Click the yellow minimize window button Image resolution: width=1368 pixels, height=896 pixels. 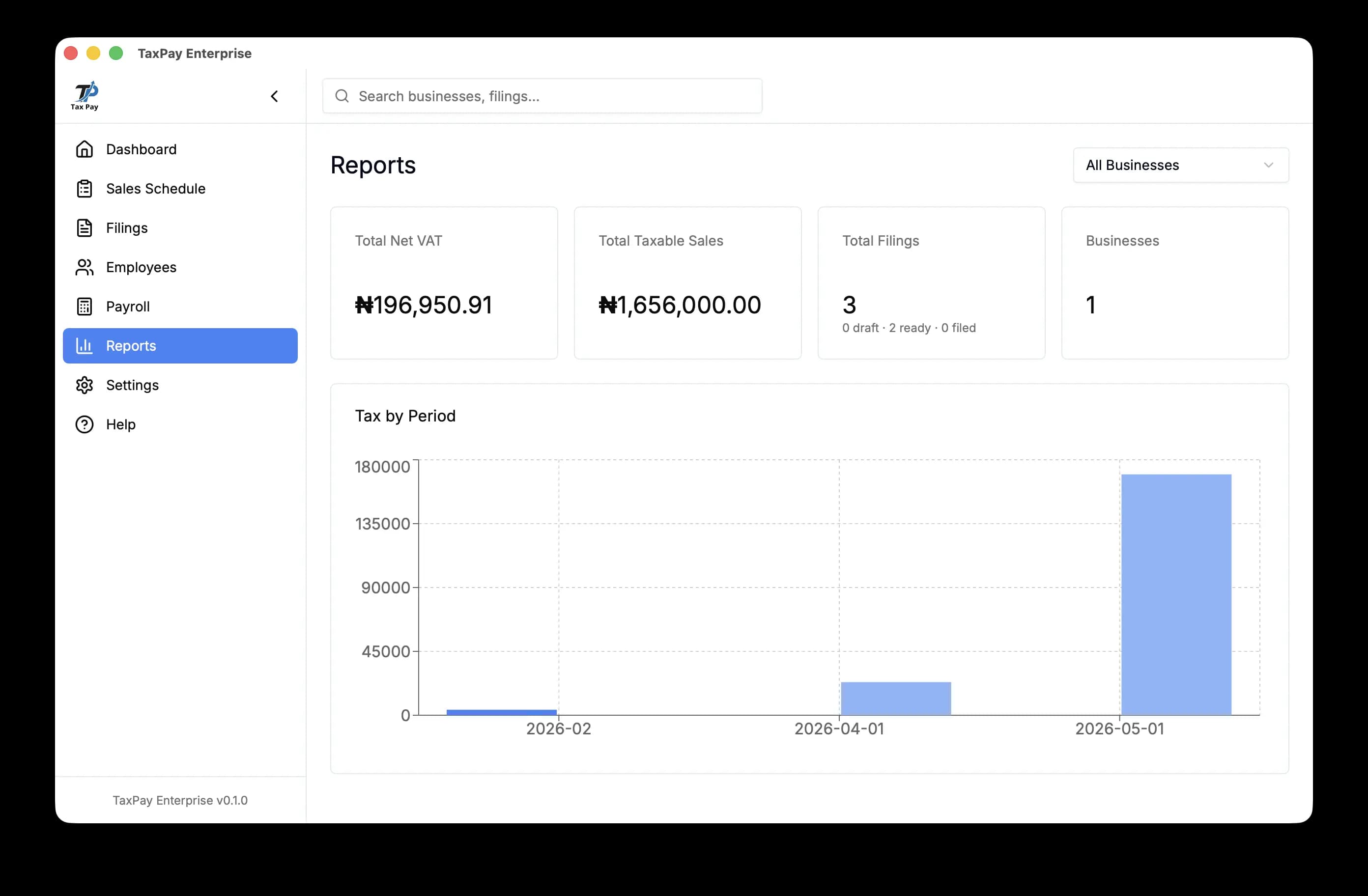pyautogui.click(x=93, y=54)
